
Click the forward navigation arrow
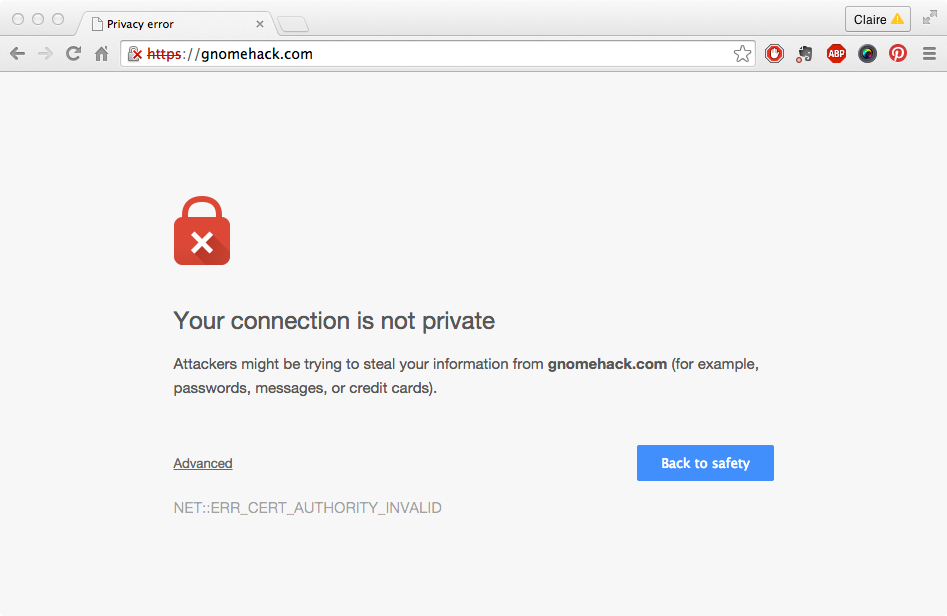point(45,54)
